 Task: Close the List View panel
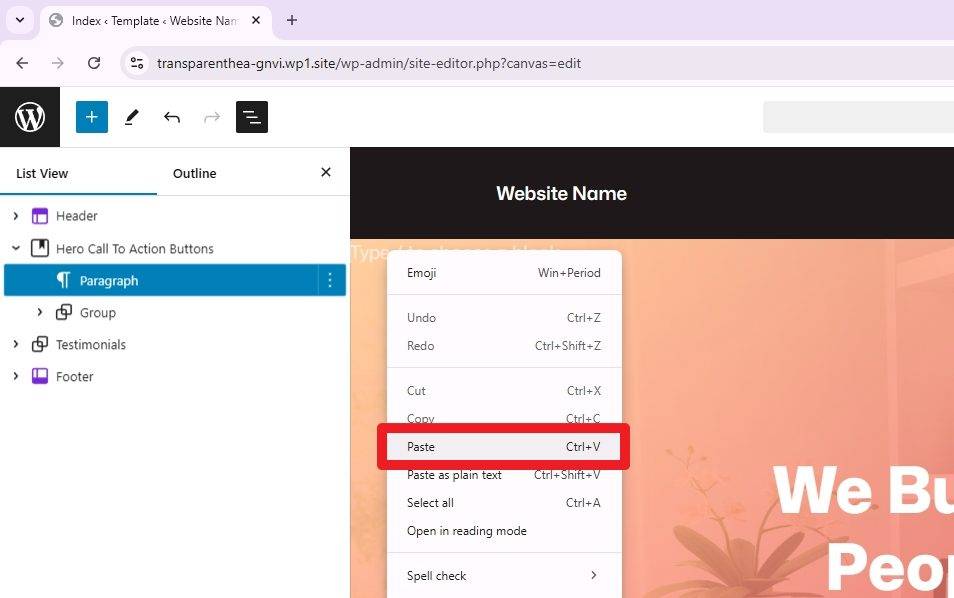point(325,172)
